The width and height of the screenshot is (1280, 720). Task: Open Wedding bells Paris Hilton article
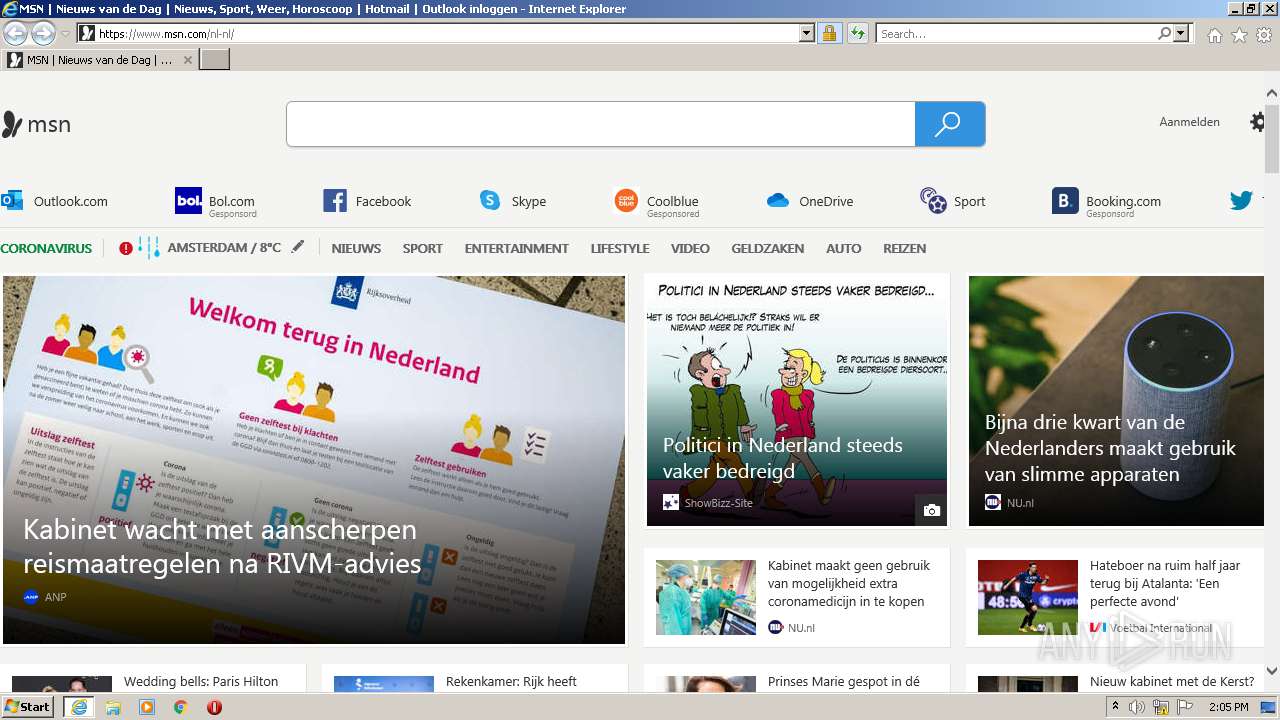[201, 681]
